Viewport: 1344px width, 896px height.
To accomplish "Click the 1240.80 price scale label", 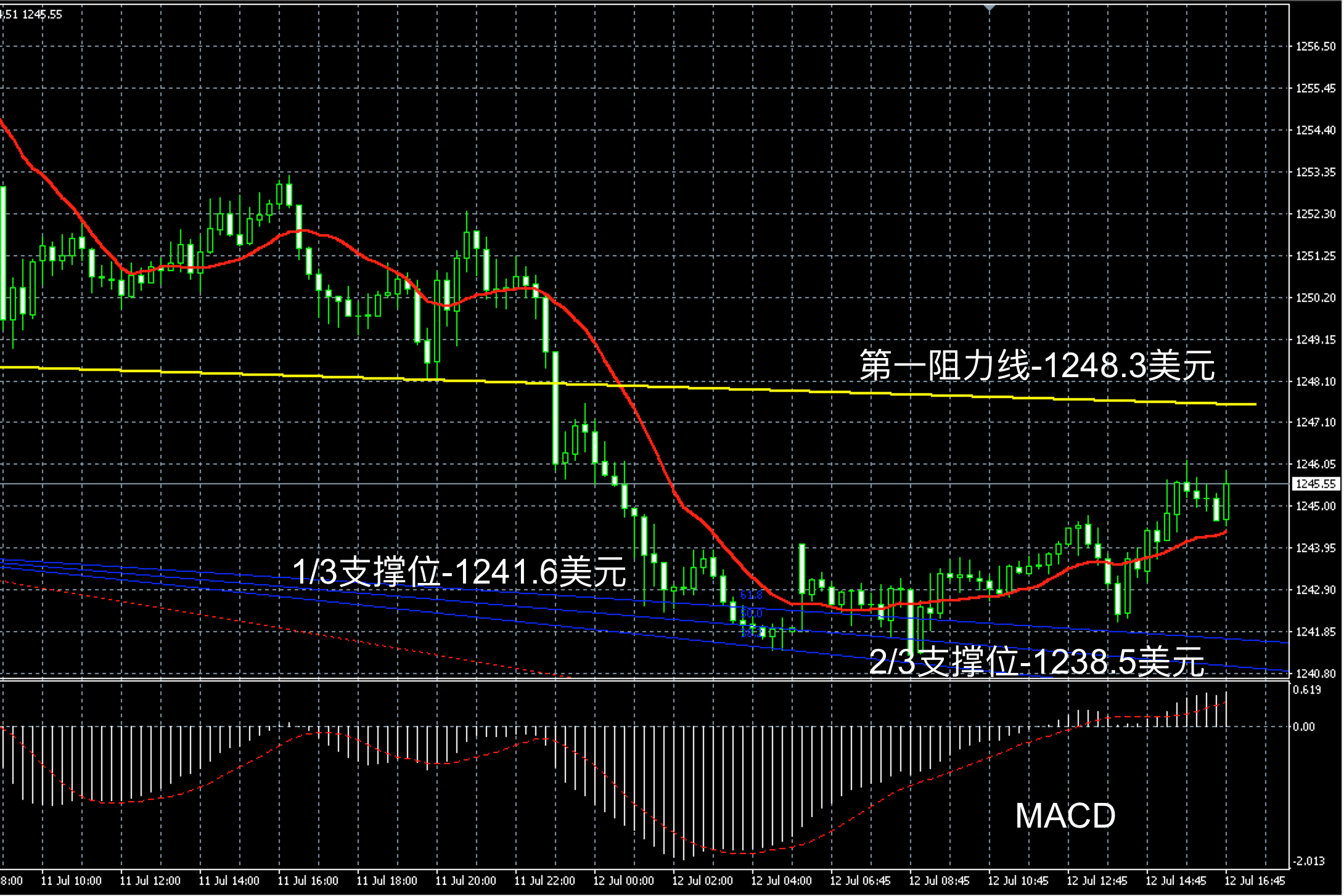I will 1316,674.
